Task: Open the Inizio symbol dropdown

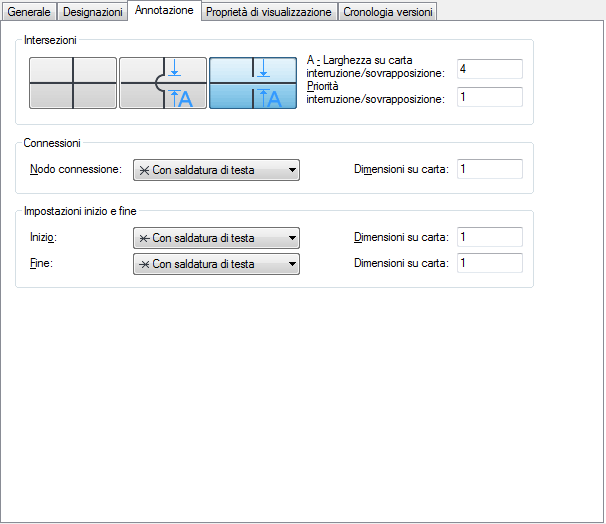Action: click(x=216, y=238)
